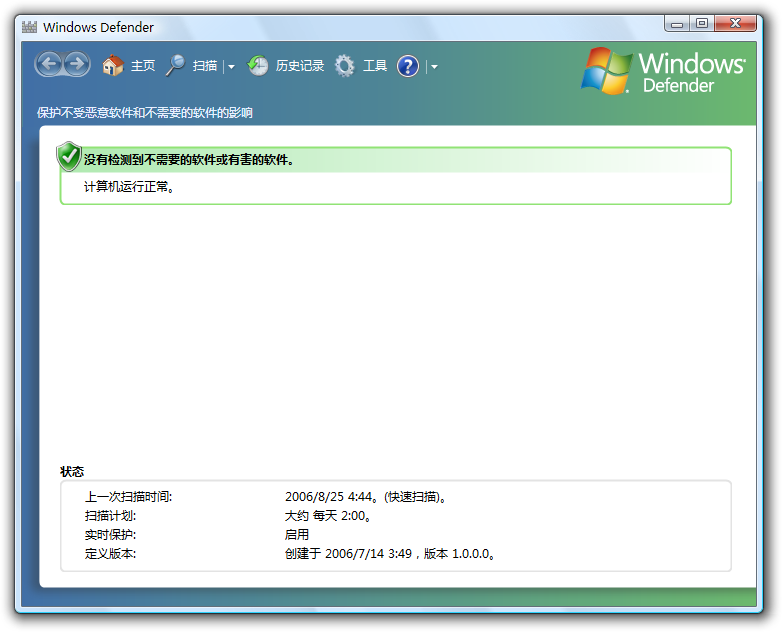
Task: Select the text 没有检测到不需要的软件或有害的软件
Action: (x=189, y=160)
